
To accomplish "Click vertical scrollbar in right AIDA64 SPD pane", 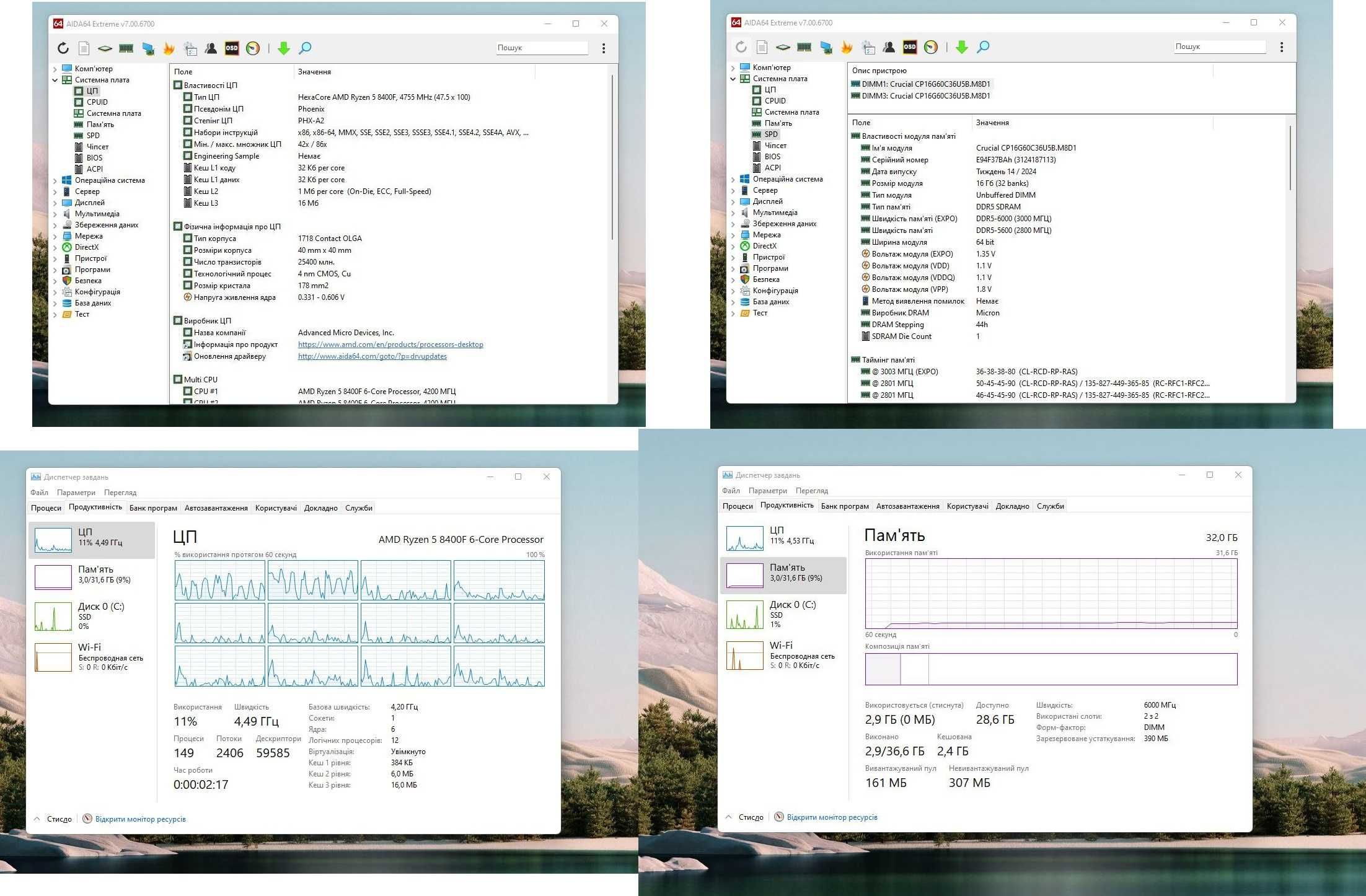I will (x=1290, y=158).
